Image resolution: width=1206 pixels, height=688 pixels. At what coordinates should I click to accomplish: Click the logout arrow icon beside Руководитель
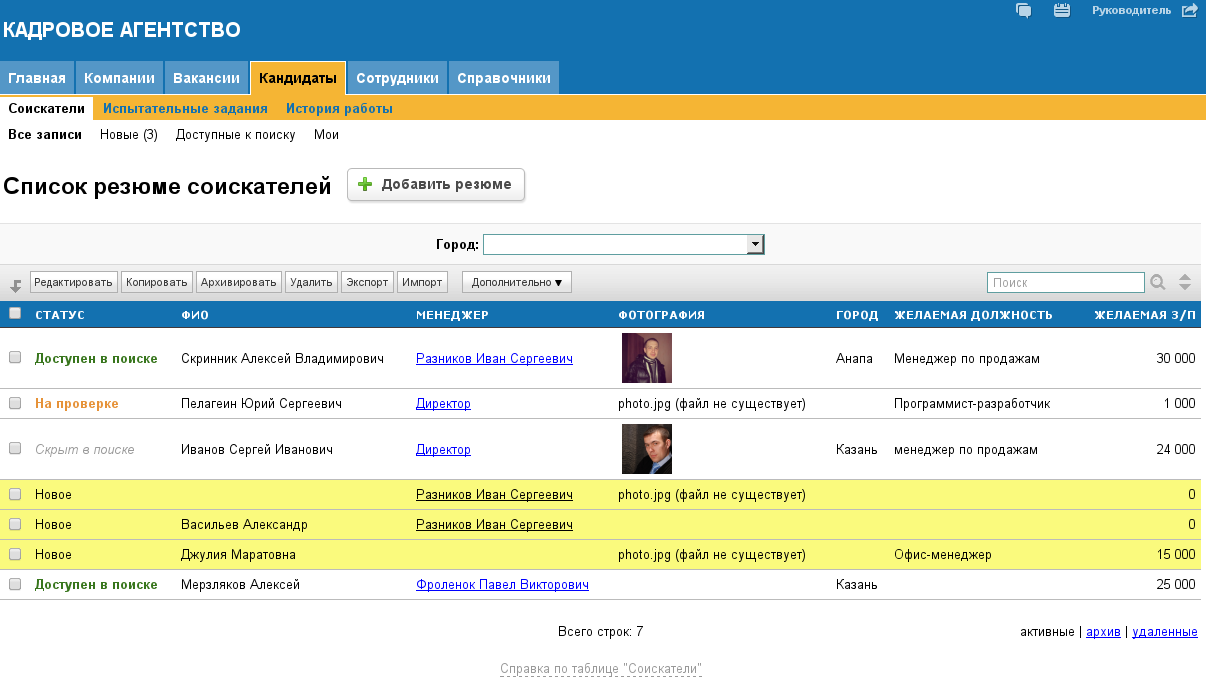1189,10
